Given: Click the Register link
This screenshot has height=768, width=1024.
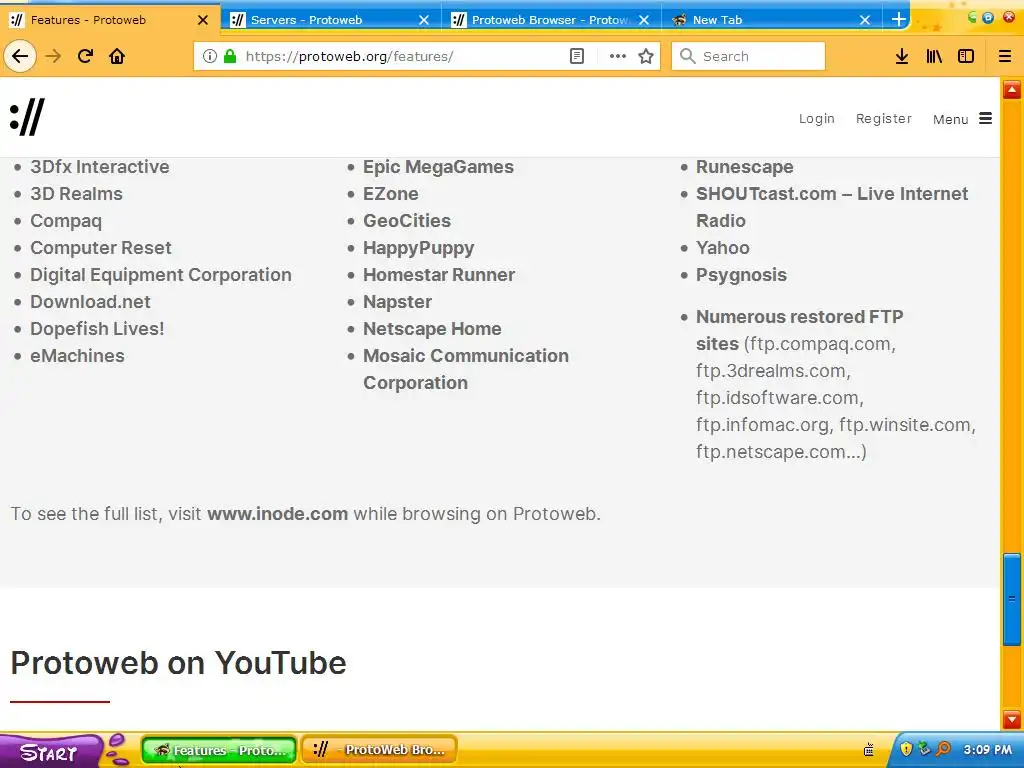Looking at the screenshot, I should pos(884,119).
